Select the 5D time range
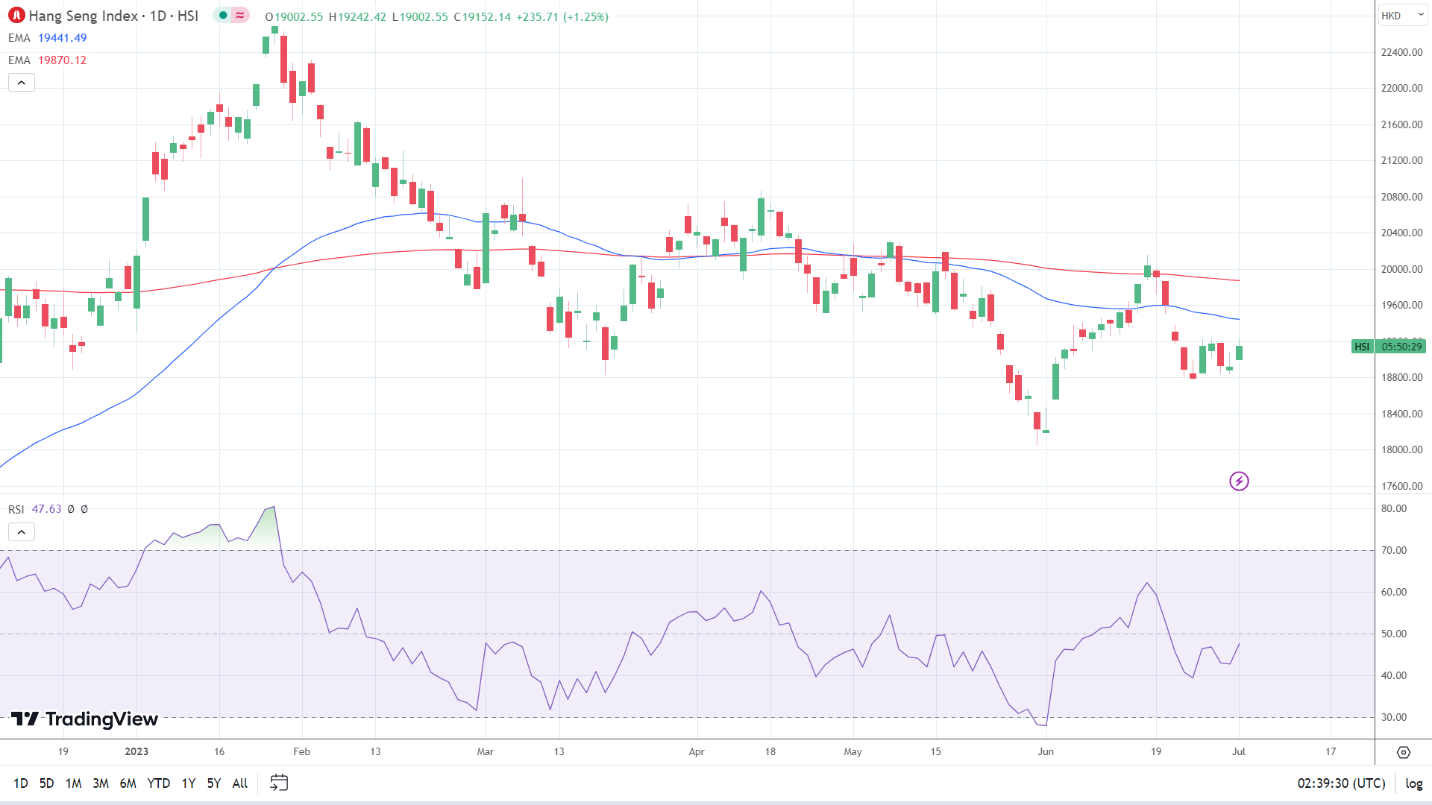This screenshot has height=805, width=1432. coord(47,783)
